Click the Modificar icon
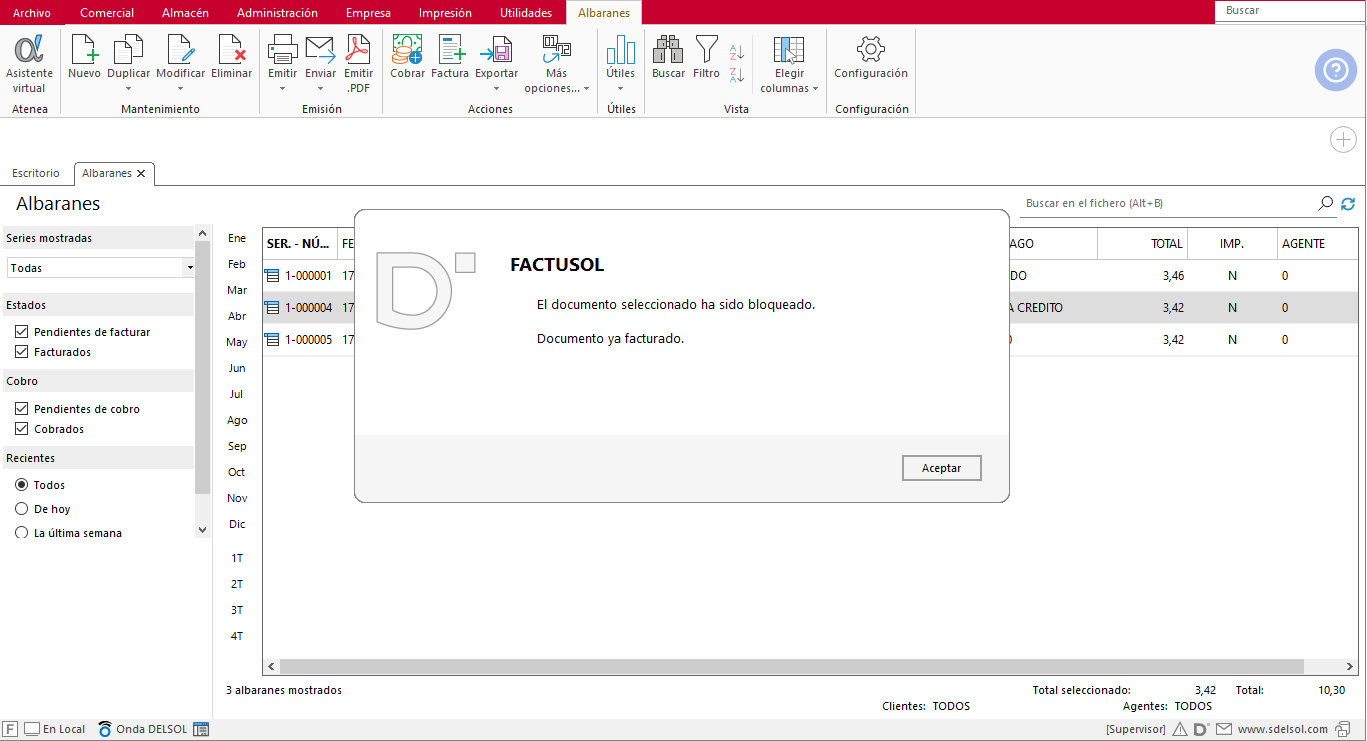The width and height of the screenshot is (1367, 741). (181, 49)
